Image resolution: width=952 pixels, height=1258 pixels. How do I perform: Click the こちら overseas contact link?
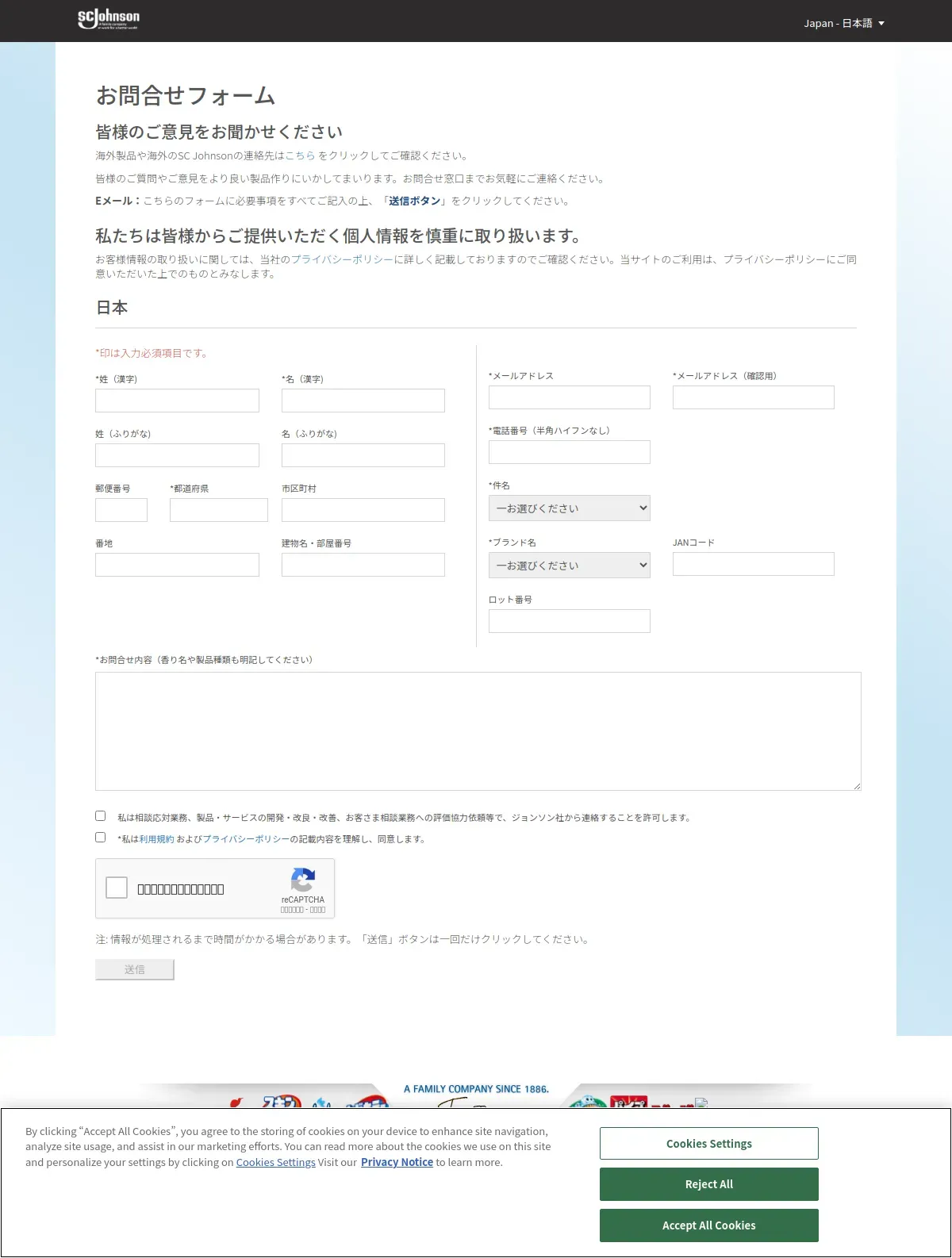tap(300, 155)
